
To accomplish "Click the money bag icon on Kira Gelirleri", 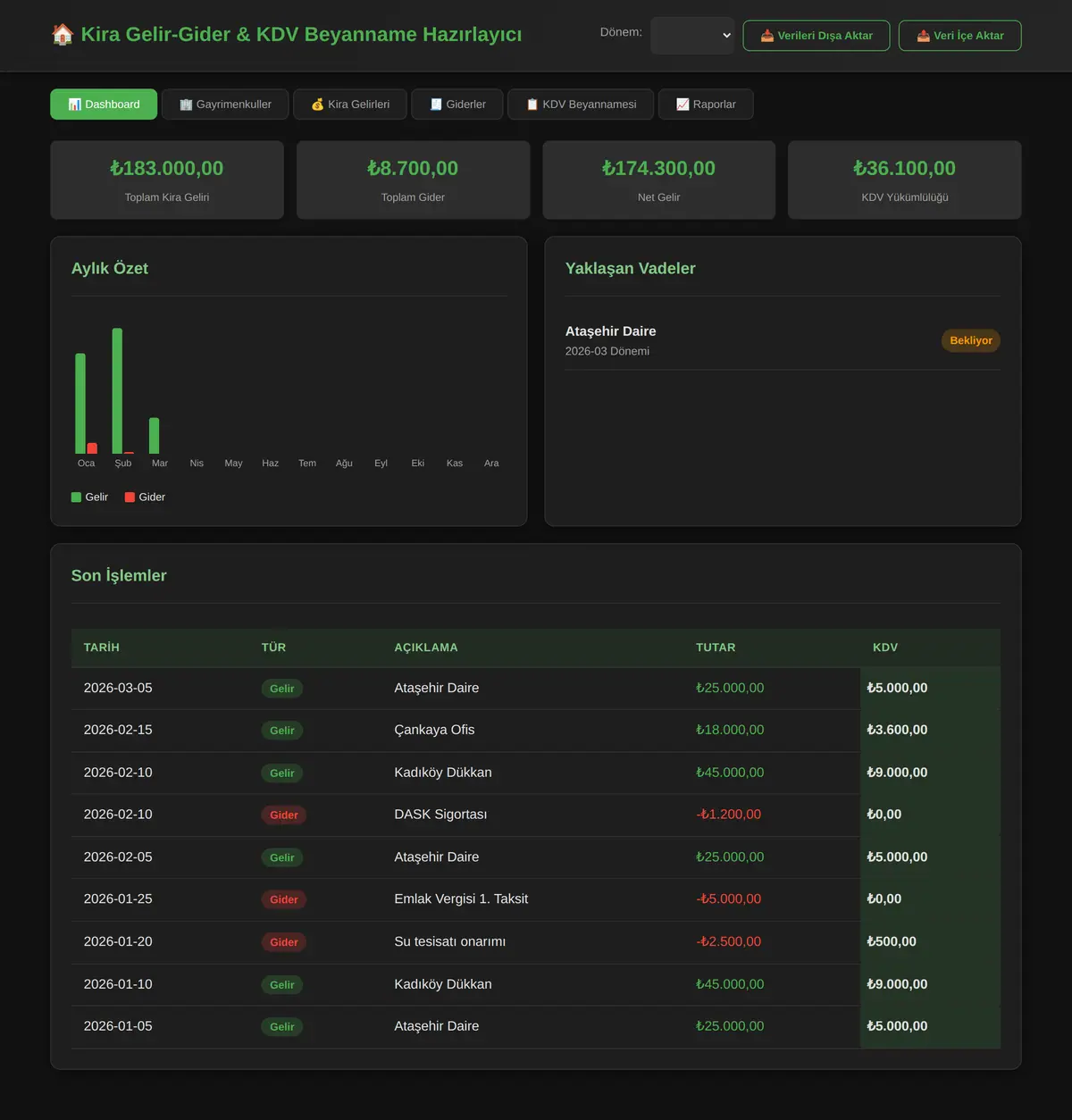I will click(x=317, y=104).
